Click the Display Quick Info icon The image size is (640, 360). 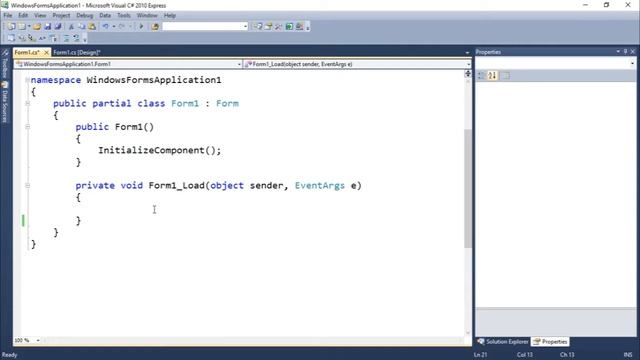[x=32, y=38]
